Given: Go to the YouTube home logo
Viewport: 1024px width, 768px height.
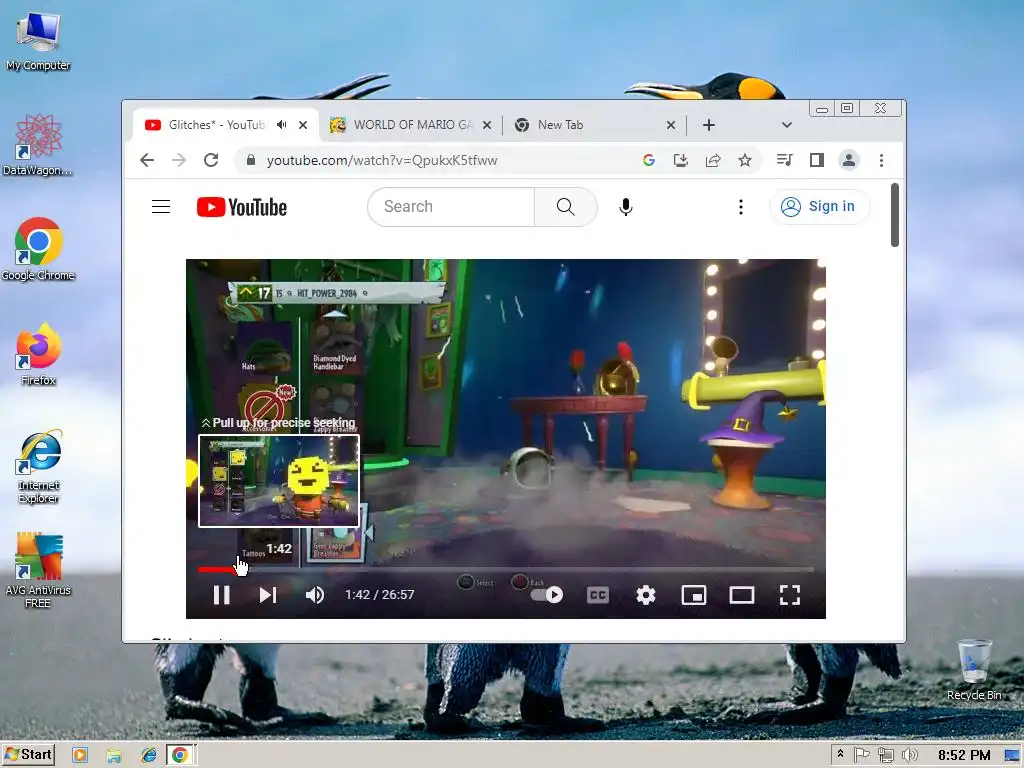Looking at the screenshot, I should pos(242,207).
